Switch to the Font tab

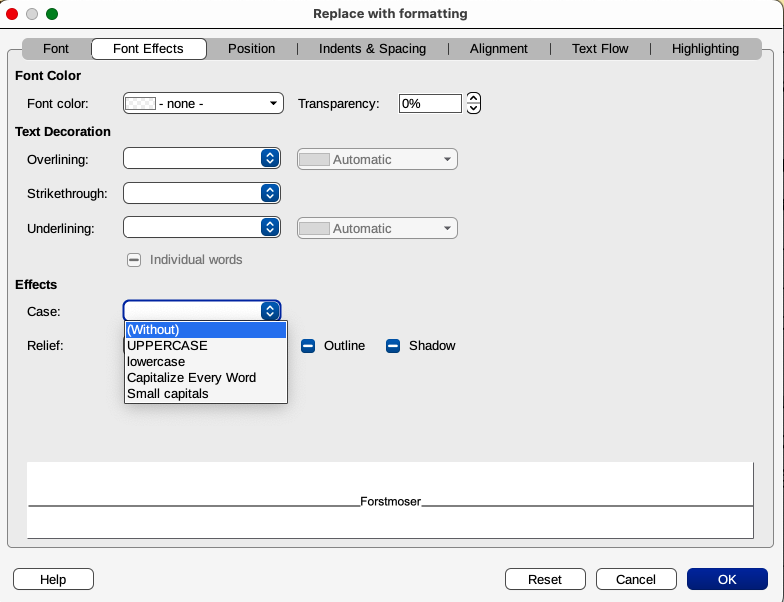56,48
